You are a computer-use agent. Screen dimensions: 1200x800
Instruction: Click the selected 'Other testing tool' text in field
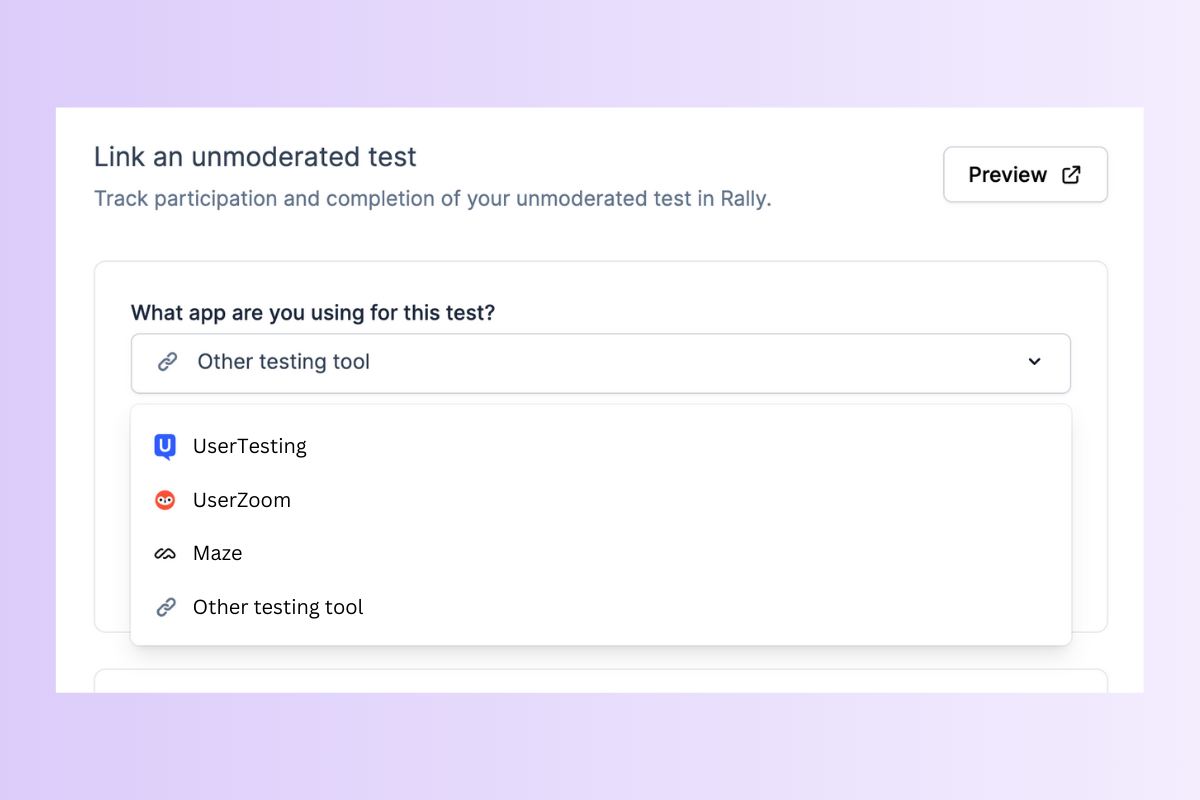pyautogui.click(x=284, y=362)
